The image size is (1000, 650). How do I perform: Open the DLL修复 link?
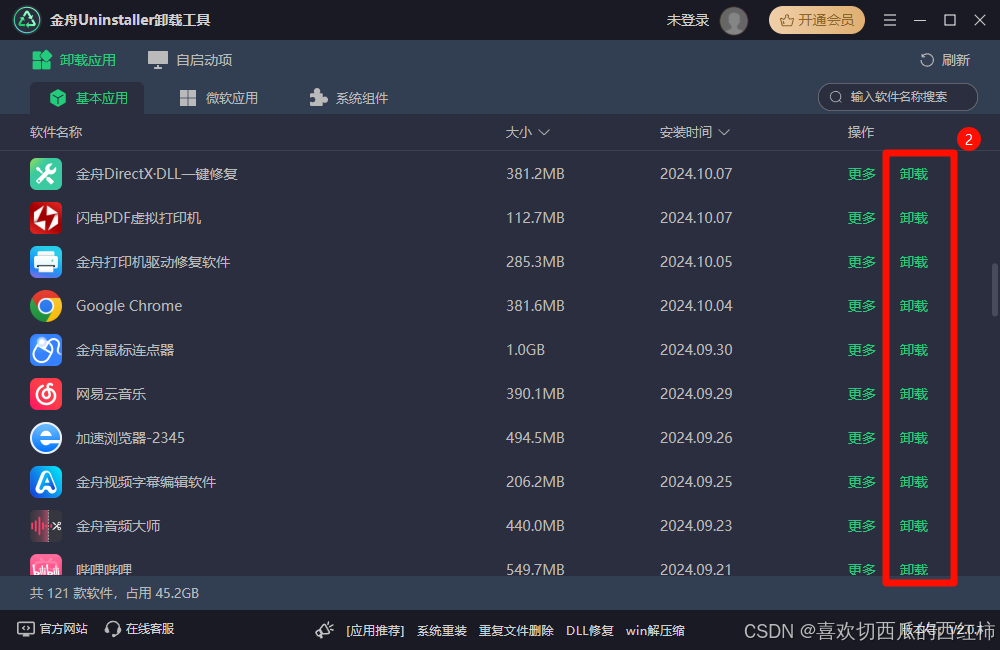590,631
